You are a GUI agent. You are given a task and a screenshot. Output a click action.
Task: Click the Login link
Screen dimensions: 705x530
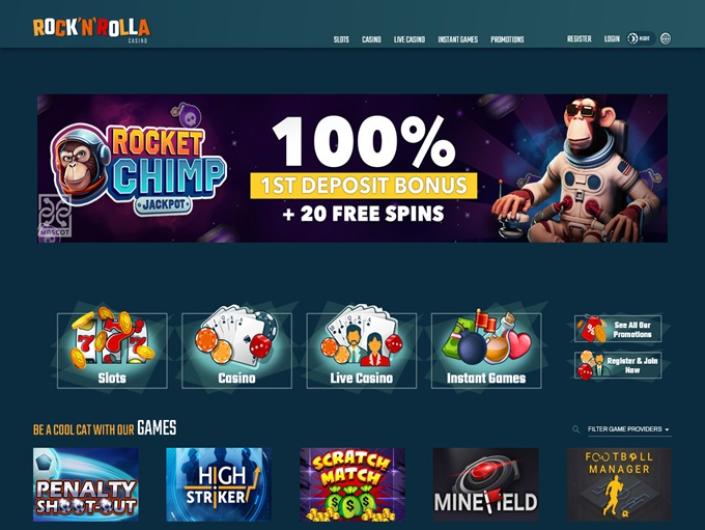tap(612, 39)
